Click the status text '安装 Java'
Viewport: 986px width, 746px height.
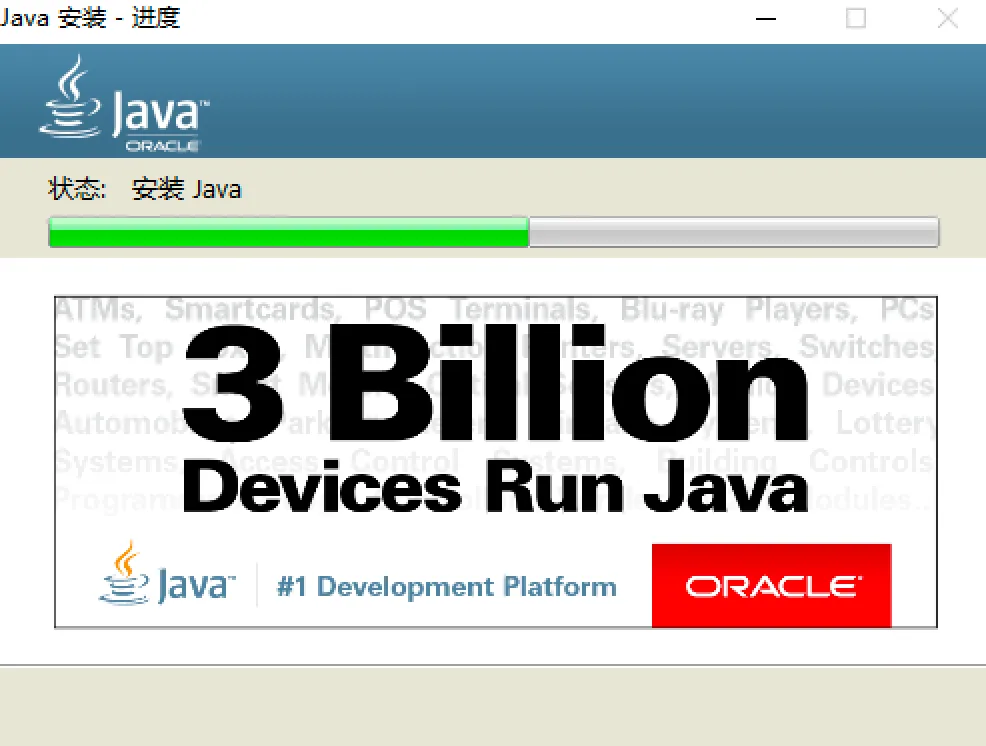[x=187, y=189]
